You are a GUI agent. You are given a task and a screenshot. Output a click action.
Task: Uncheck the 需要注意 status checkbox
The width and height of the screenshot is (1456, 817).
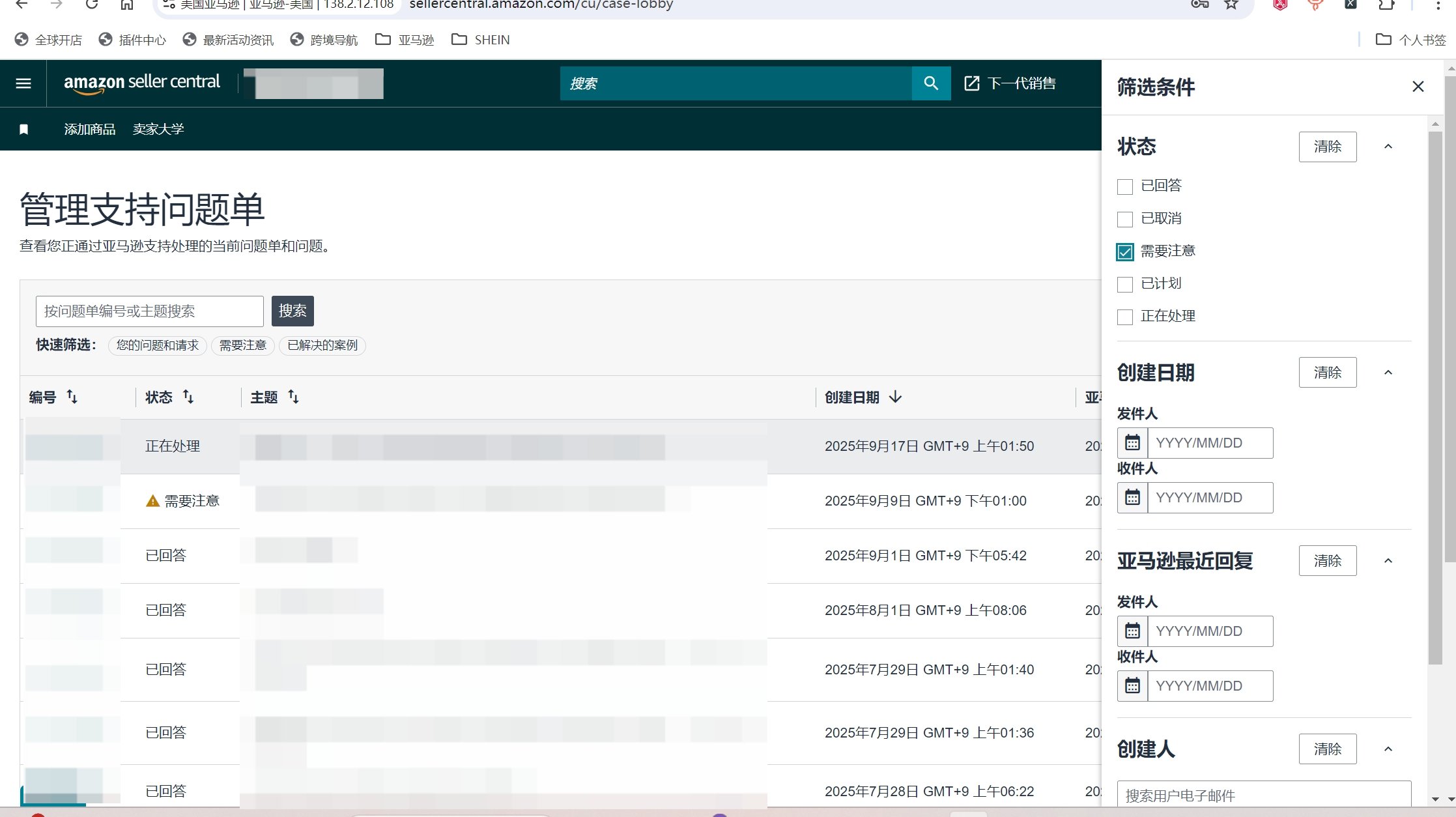point(1125,252)
